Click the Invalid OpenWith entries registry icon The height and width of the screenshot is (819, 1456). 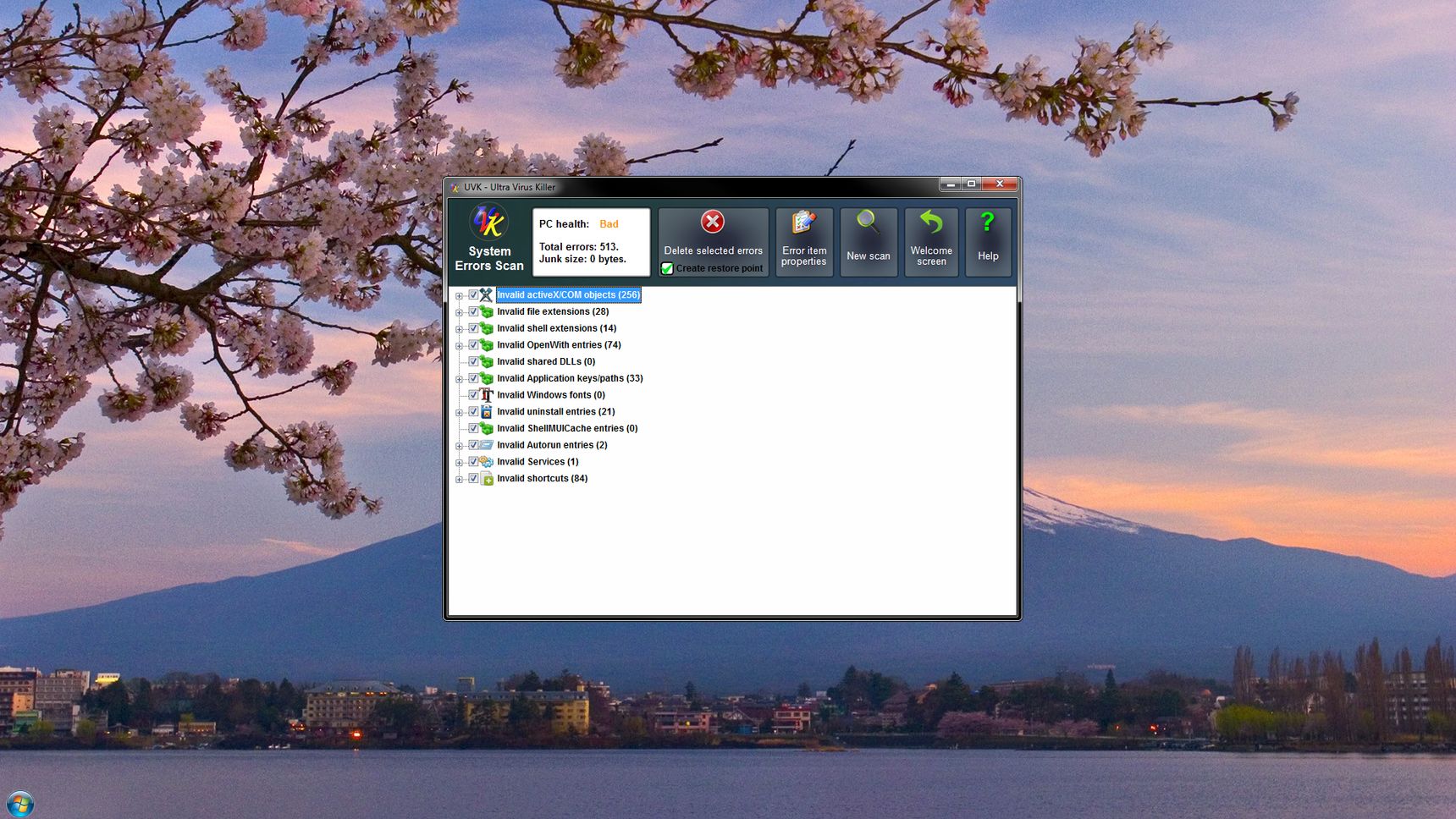[486, 345]
